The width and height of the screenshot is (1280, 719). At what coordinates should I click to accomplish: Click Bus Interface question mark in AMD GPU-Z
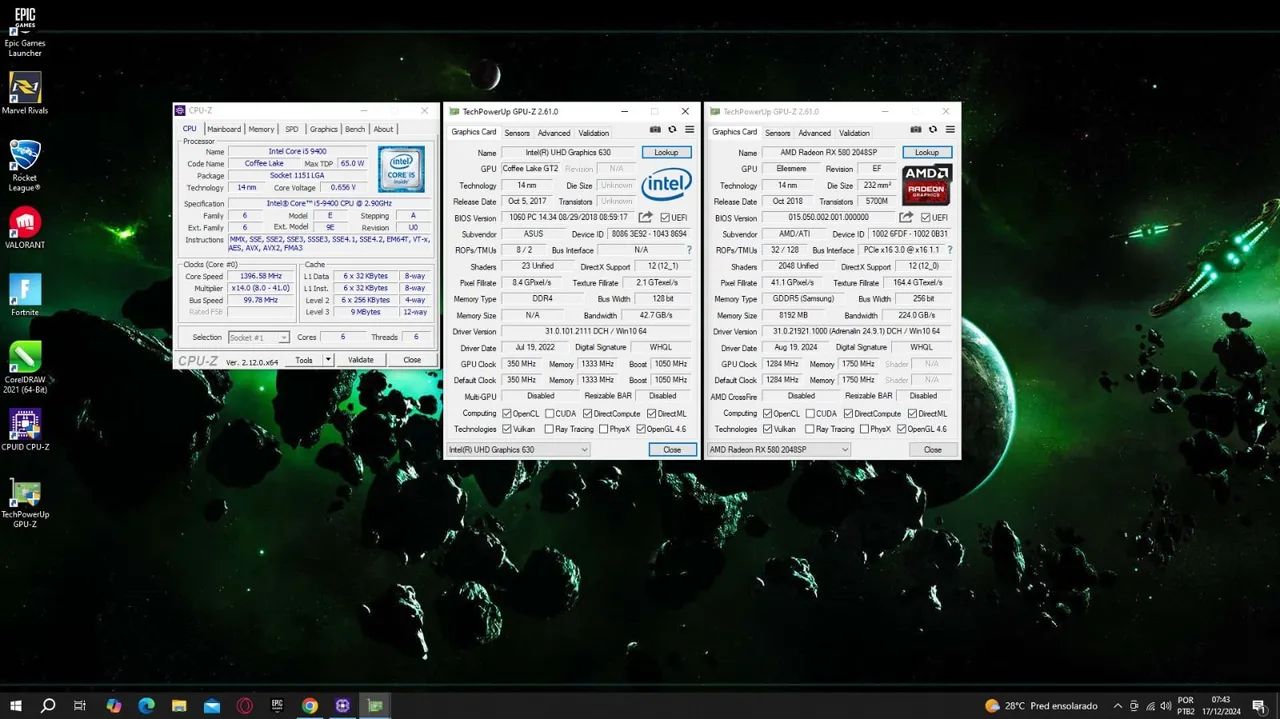click(x=949, y=250)
